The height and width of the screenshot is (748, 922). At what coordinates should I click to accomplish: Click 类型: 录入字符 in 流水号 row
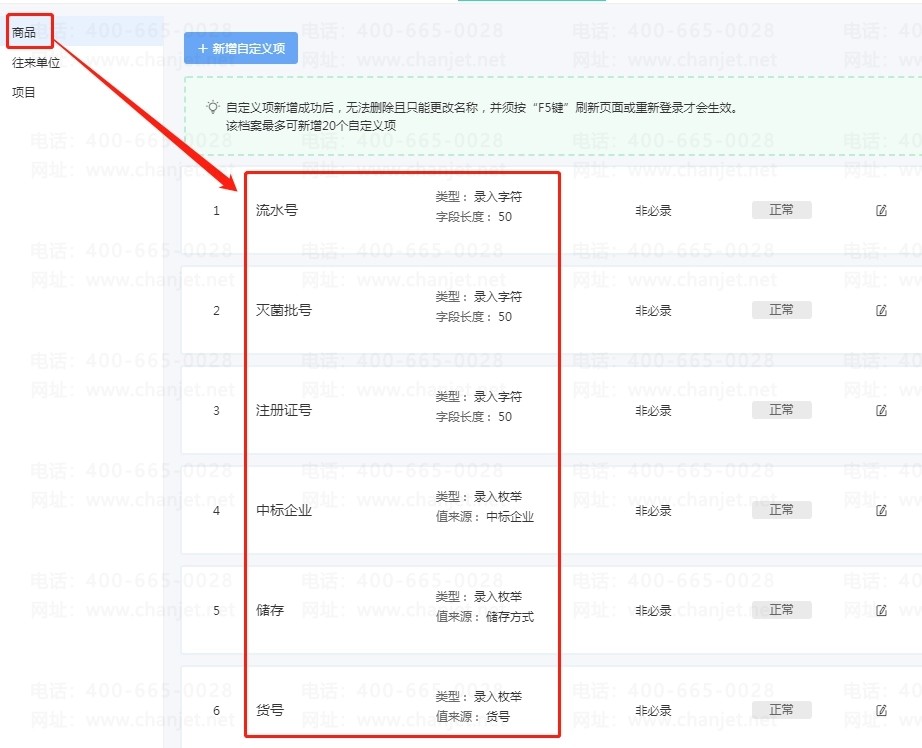479,196
